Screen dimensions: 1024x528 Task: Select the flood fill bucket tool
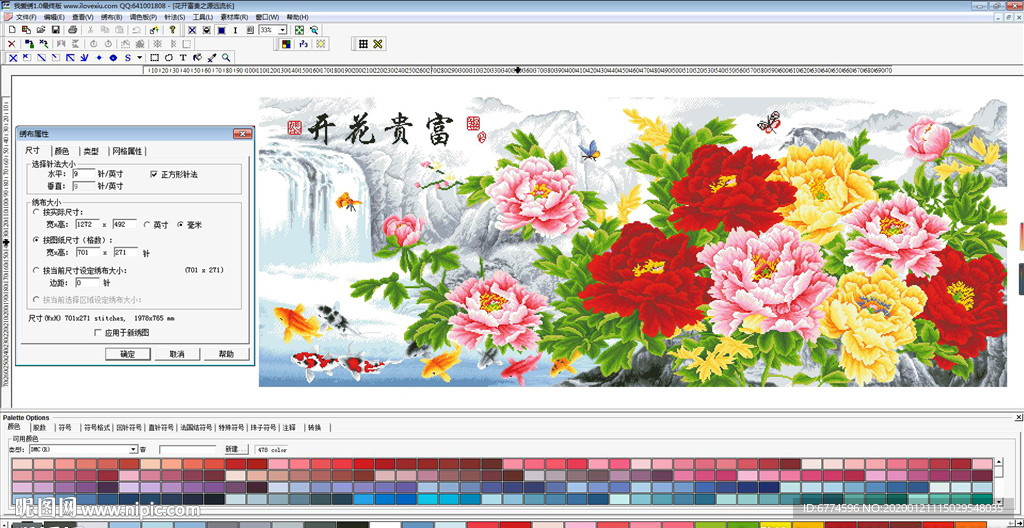click(x=197, y=58)
